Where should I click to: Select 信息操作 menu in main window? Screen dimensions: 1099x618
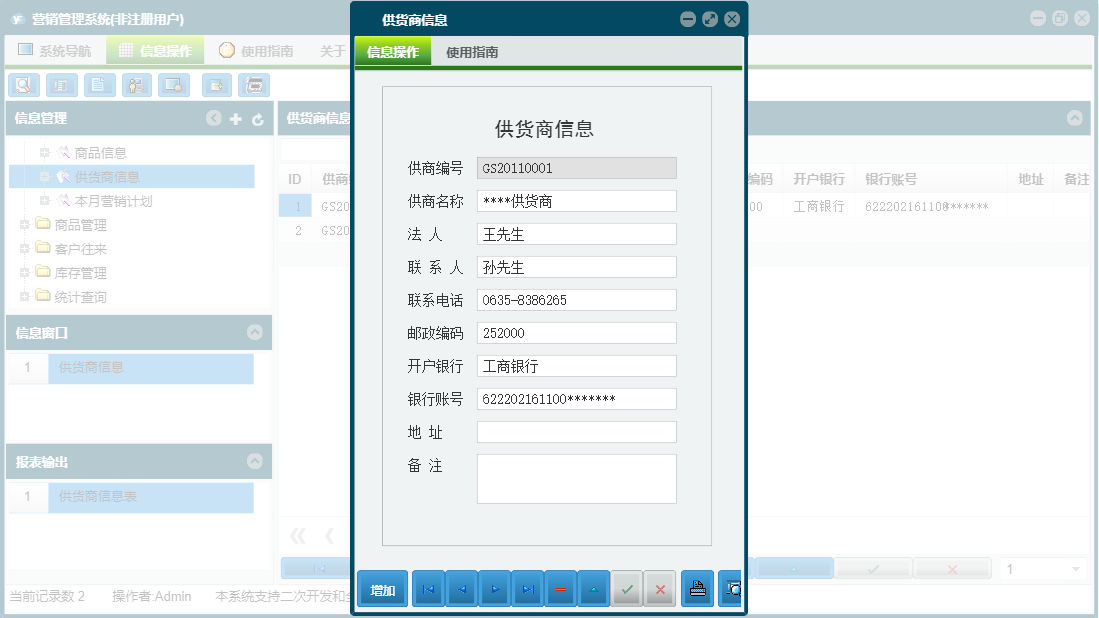point(156,50)
